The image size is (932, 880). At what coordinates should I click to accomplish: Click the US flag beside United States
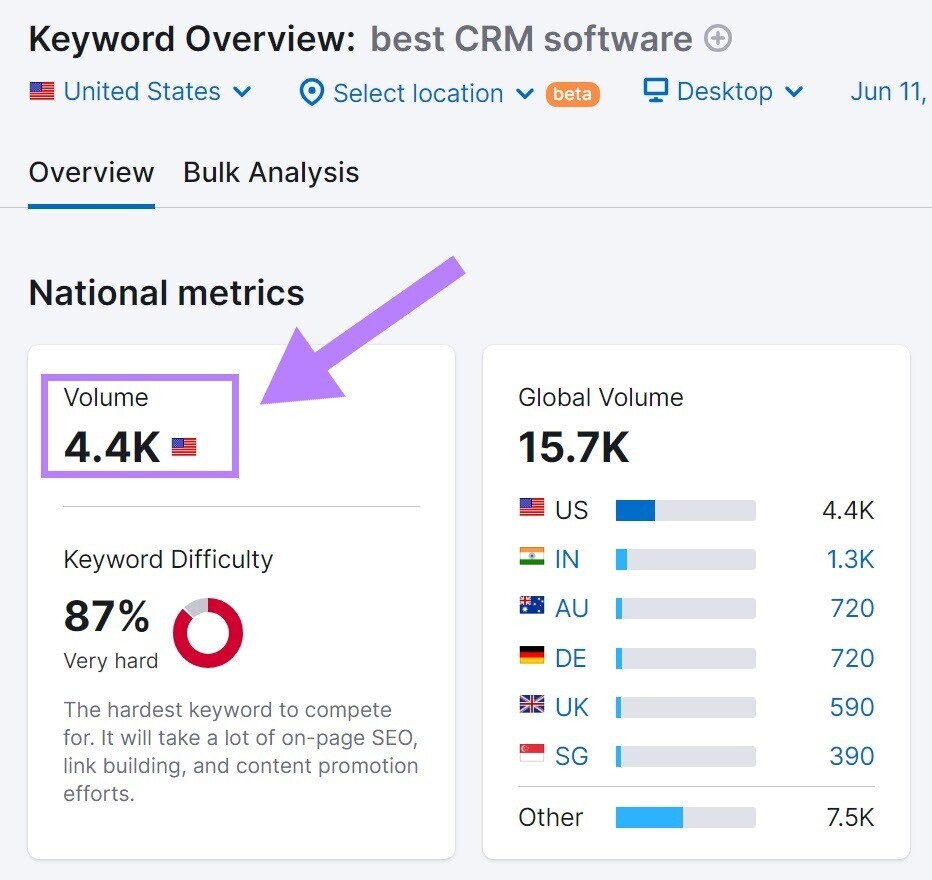coord(41,92)
